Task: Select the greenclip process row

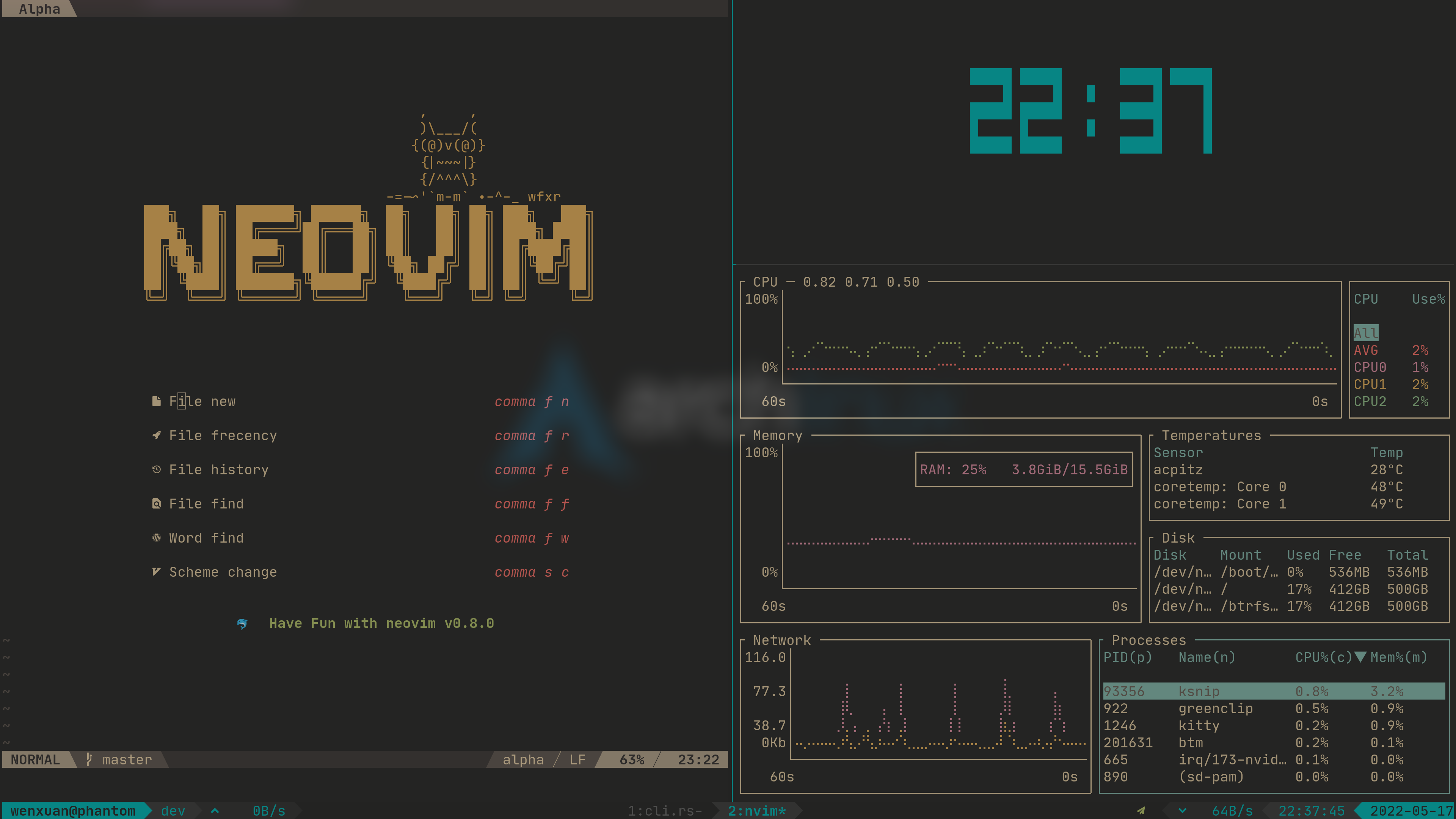Action: 1215,708
